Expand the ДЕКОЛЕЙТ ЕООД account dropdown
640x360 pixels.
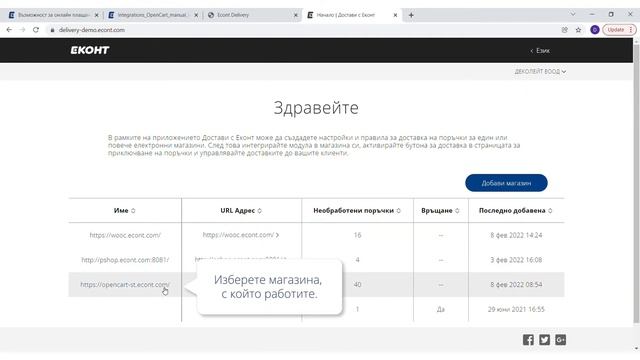pos(540,71)
